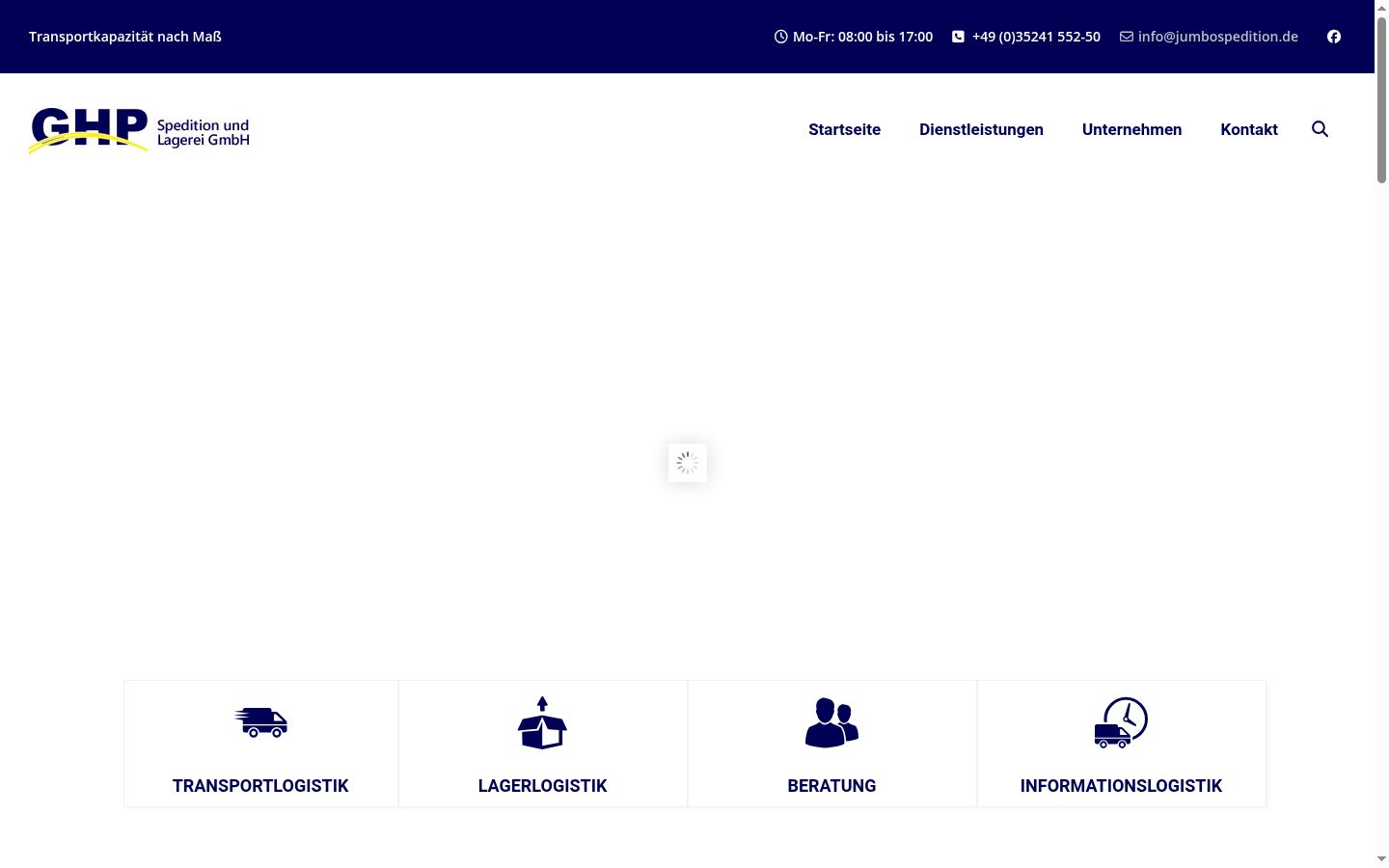
Task: Click the phone icon in top bar
Action: pos(958,37)
